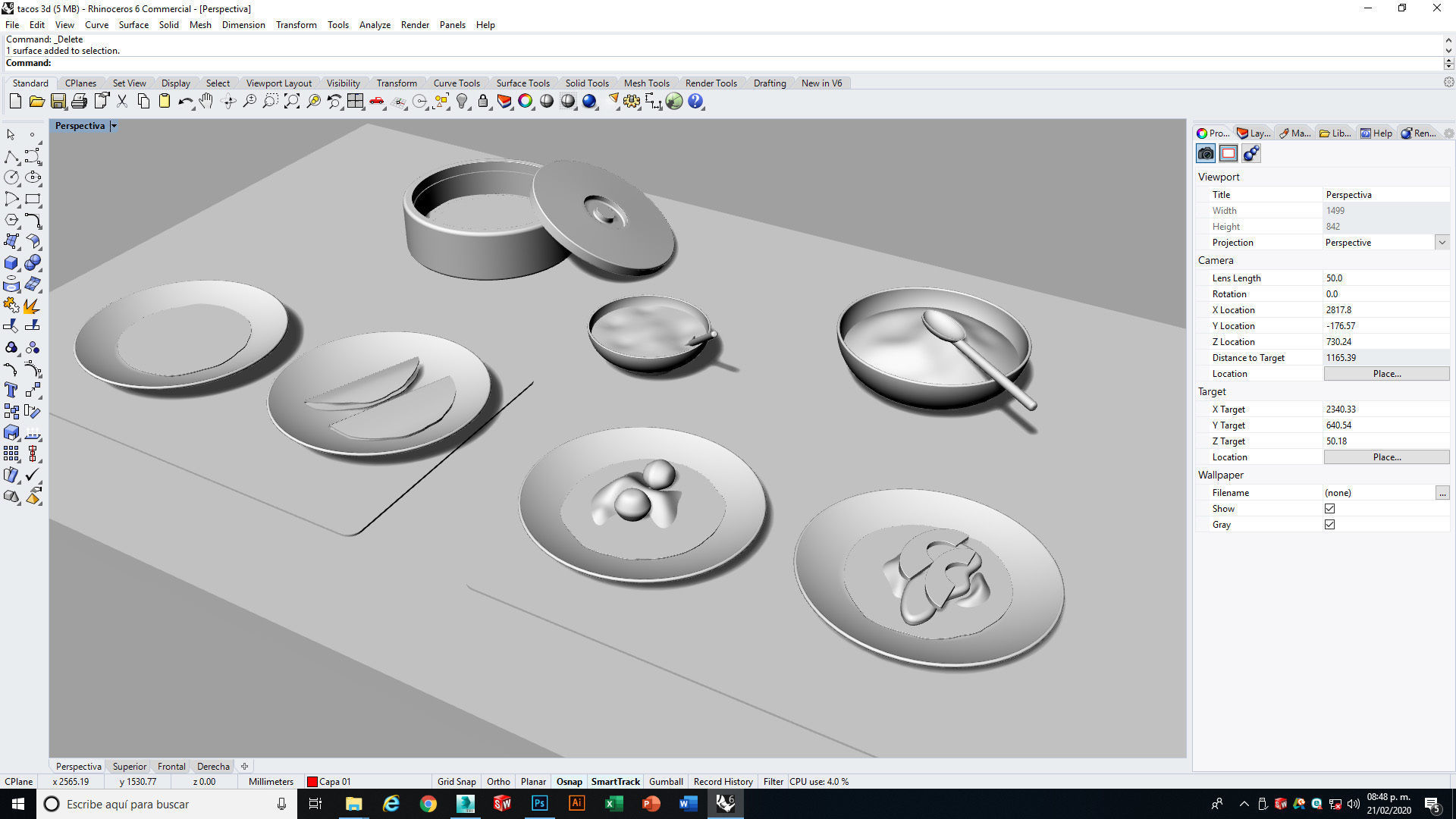Click the Save file icon
This screenshot has height=819, width=1456.
click(x=58, y=102)
